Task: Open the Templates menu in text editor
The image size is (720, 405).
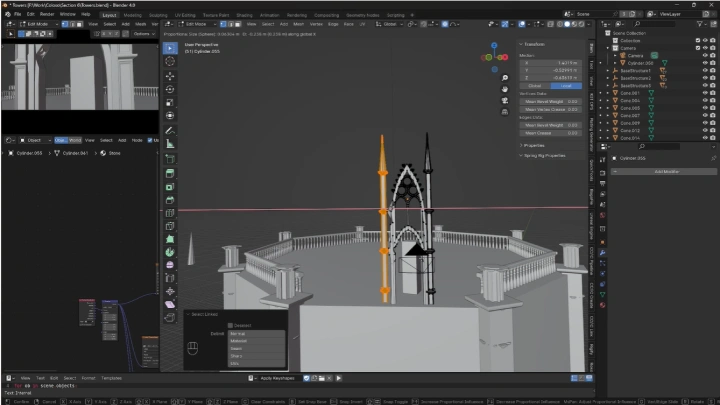Action: pyautogui.click(x=111, y=378)
